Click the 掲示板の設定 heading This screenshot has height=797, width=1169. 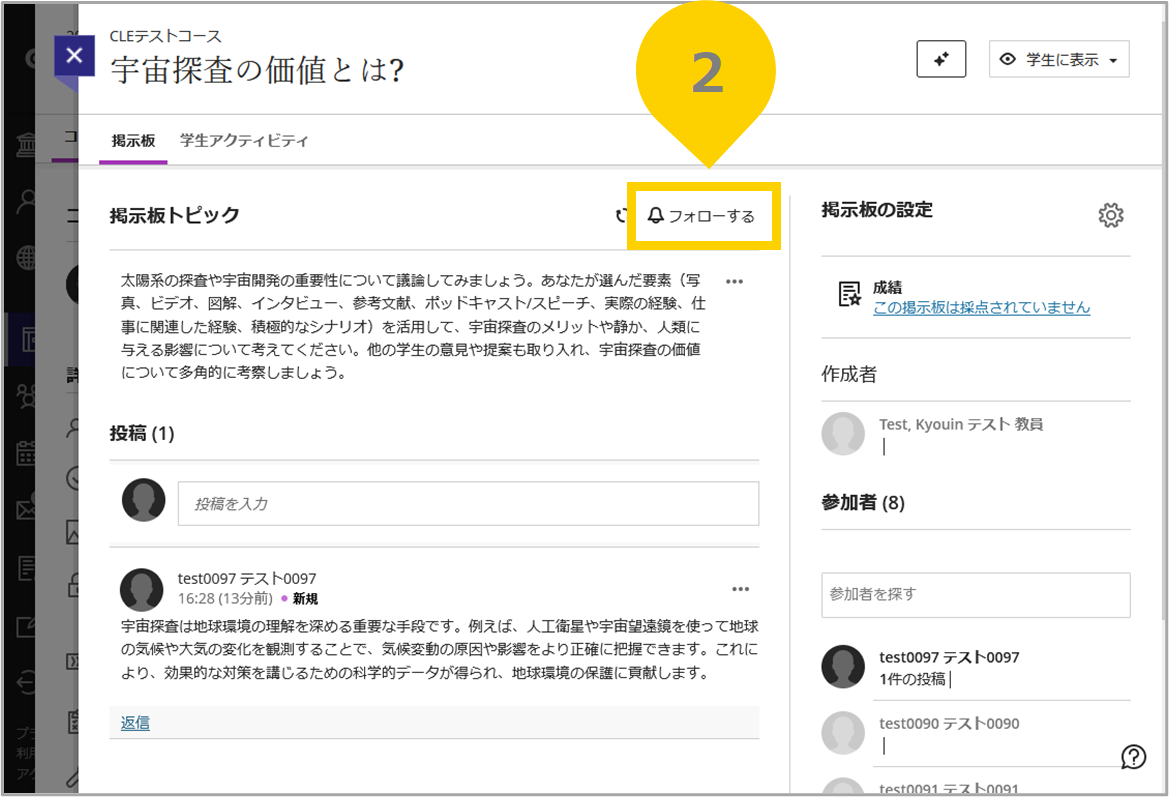(877, 210)
